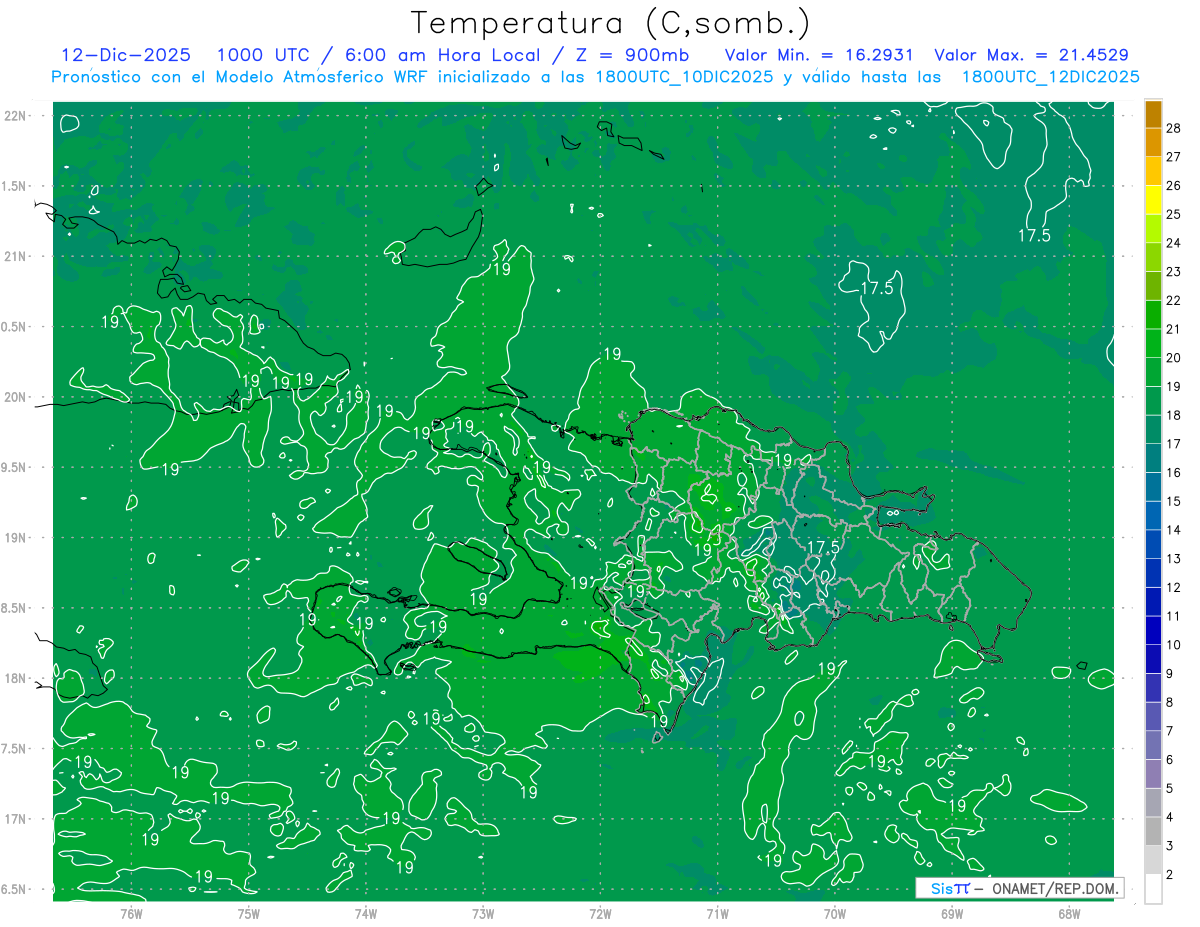Click the '21N' latitude axis label
Image resolution: width=1200 pixels, height=927 pixels.
pos(16,257)
